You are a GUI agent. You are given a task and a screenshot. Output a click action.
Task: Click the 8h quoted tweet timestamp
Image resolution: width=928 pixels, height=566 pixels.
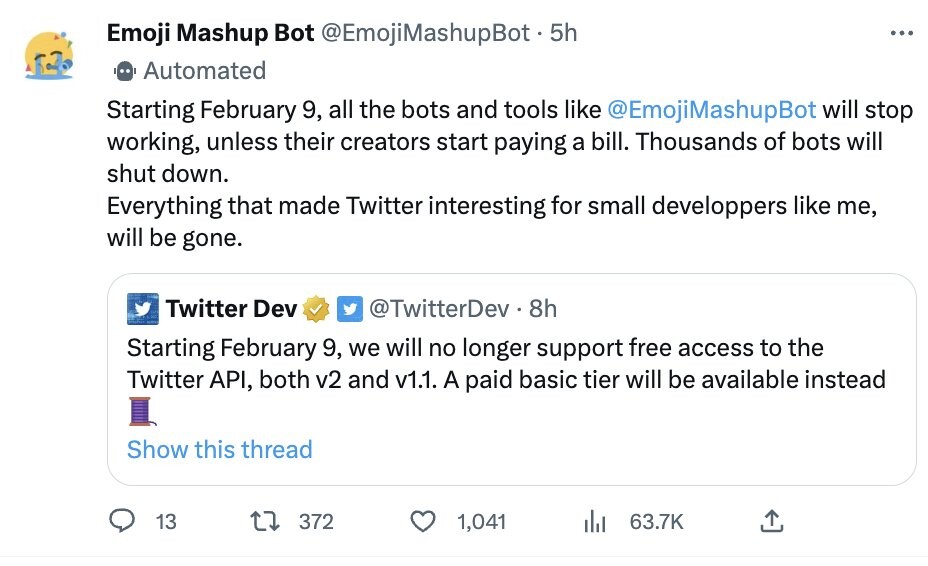tap(543, 309)
